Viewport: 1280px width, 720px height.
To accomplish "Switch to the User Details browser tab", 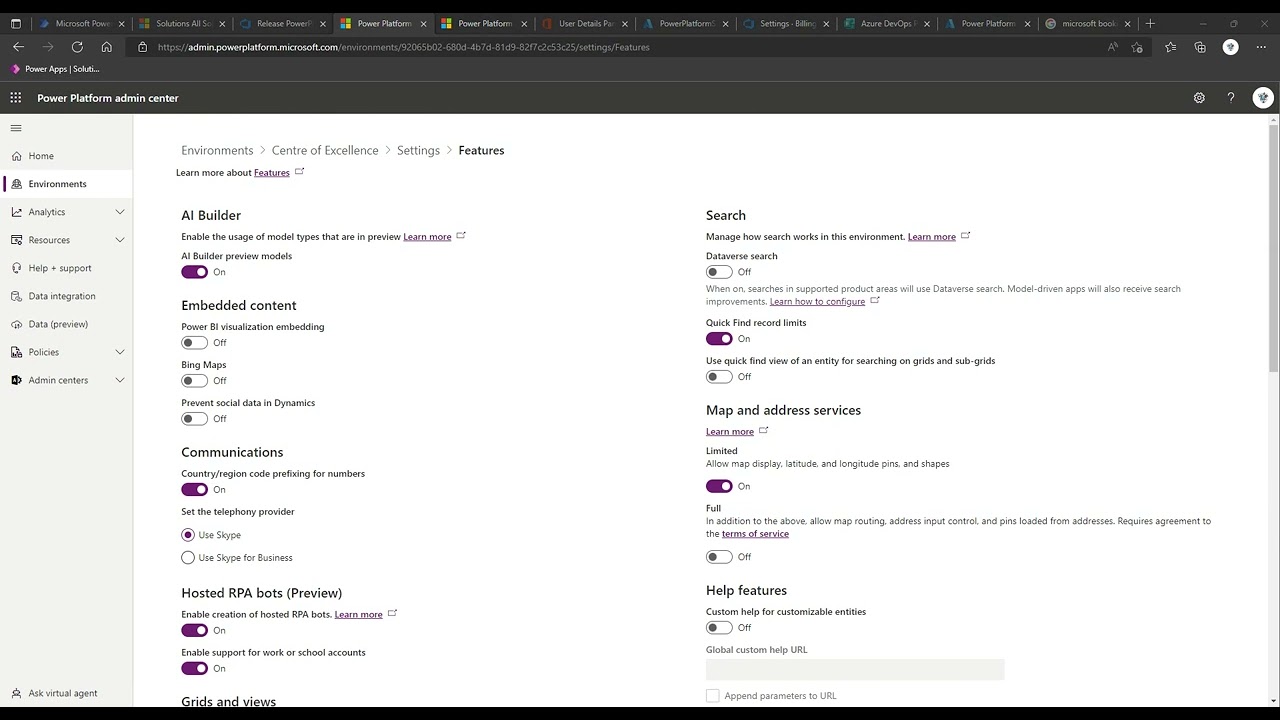I will click(x=584, y=23).
